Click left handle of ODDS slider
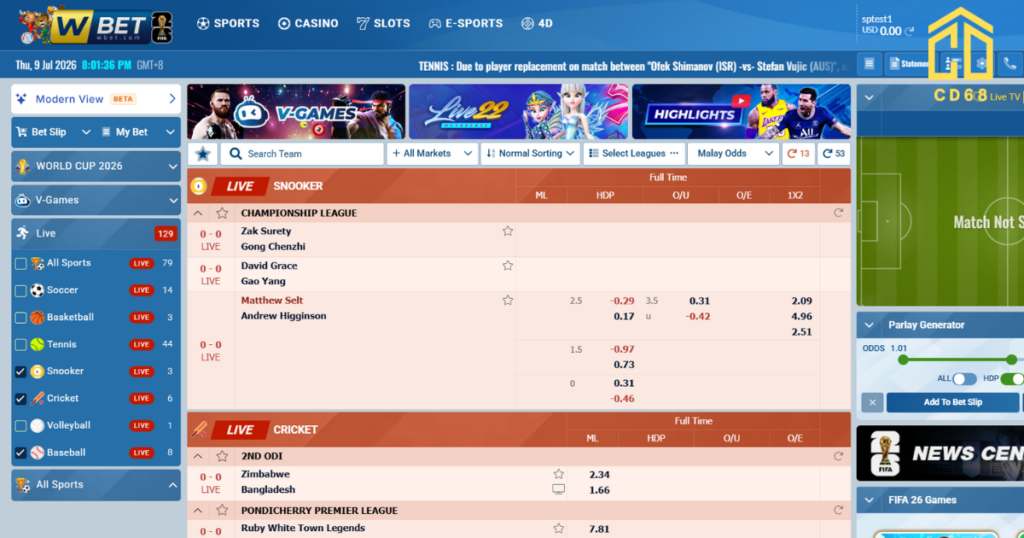Viewport: 1024px width, 538px height. coord(903,360)
